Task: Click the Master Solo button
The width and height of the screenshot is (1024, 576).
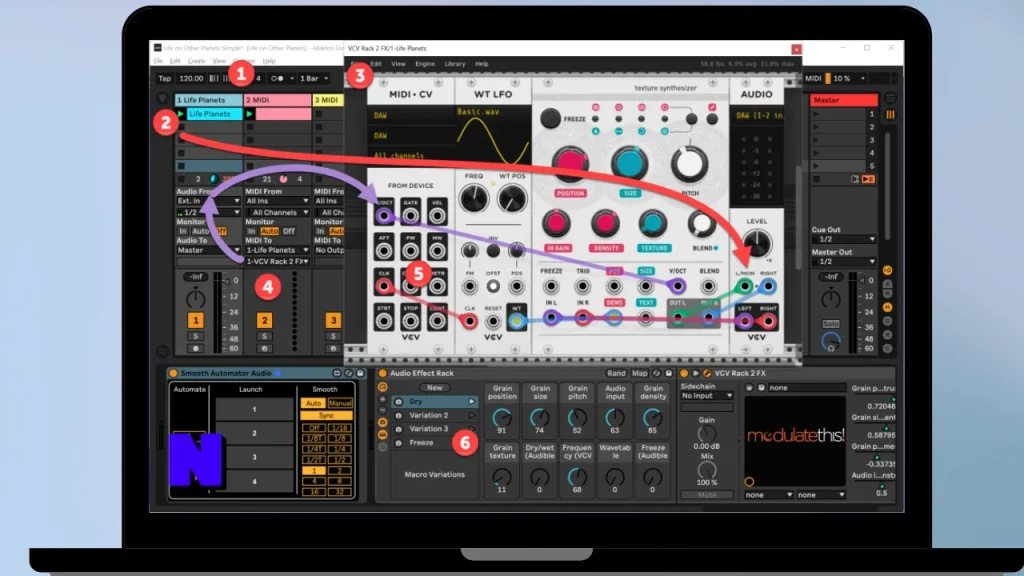Action: tap(831, 324)
